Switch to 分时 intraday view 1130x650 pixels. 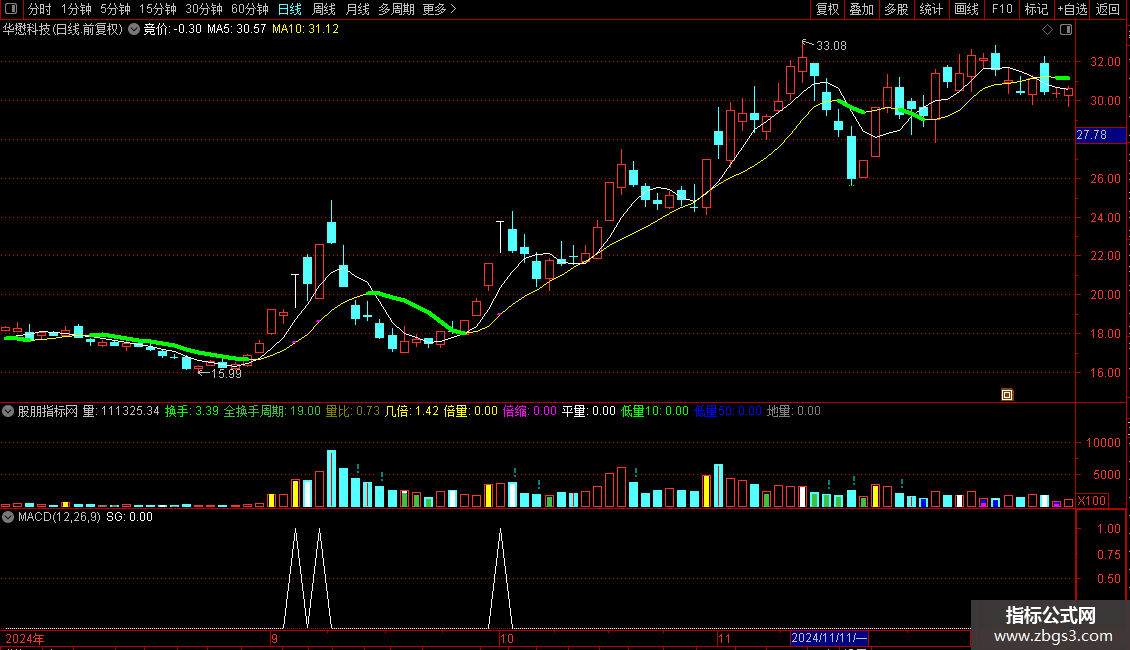pyautogui.click(x=40, y=9)
